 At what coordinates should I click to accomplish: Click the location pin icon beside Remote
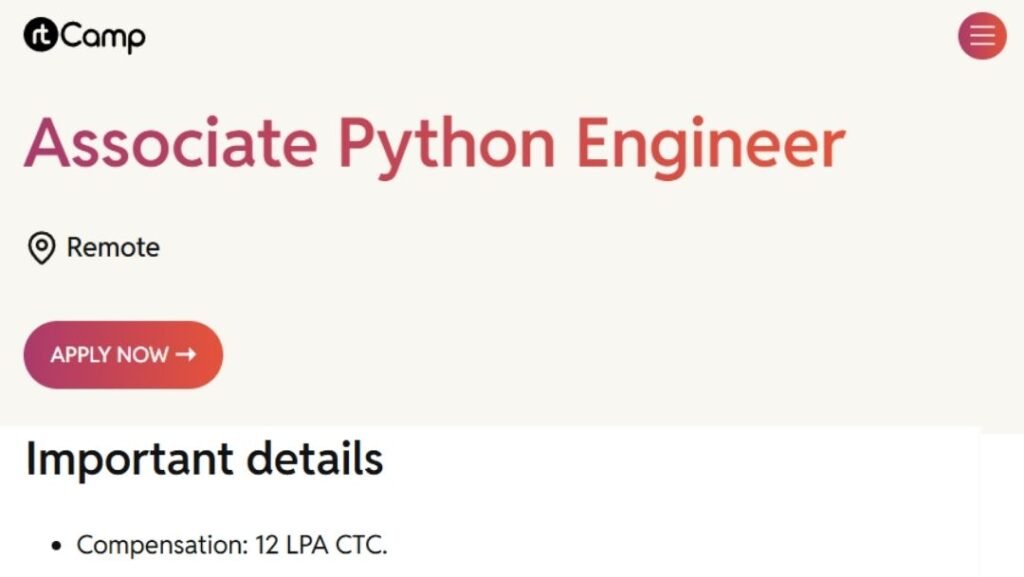pyautogui.click(x=41, y=247)
